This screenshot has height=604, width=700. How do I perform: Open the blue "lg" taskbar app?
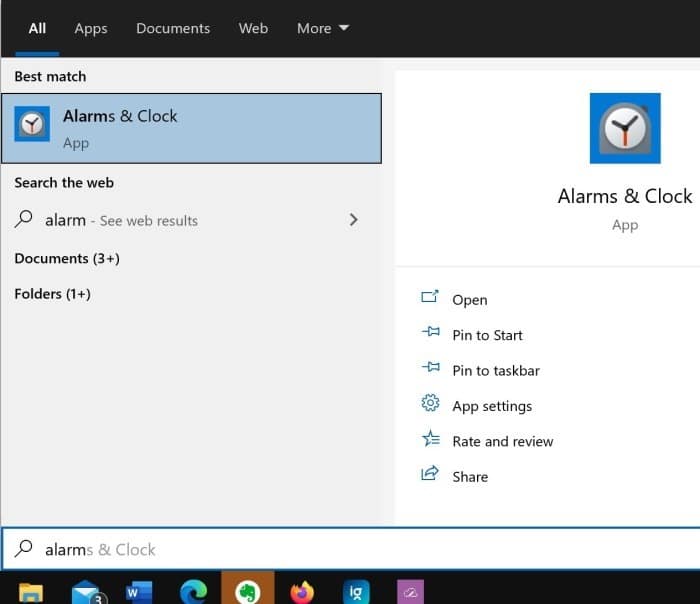pyautogui.click(x=356, y=592)
